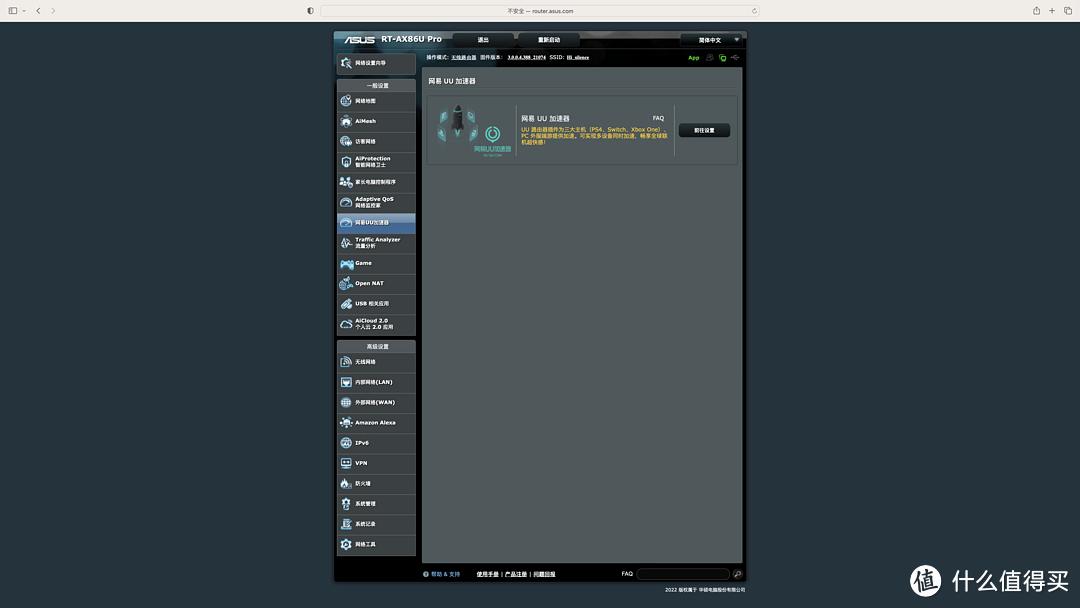
Task: Click the 退出 logout button
Action: click(484, 40)
